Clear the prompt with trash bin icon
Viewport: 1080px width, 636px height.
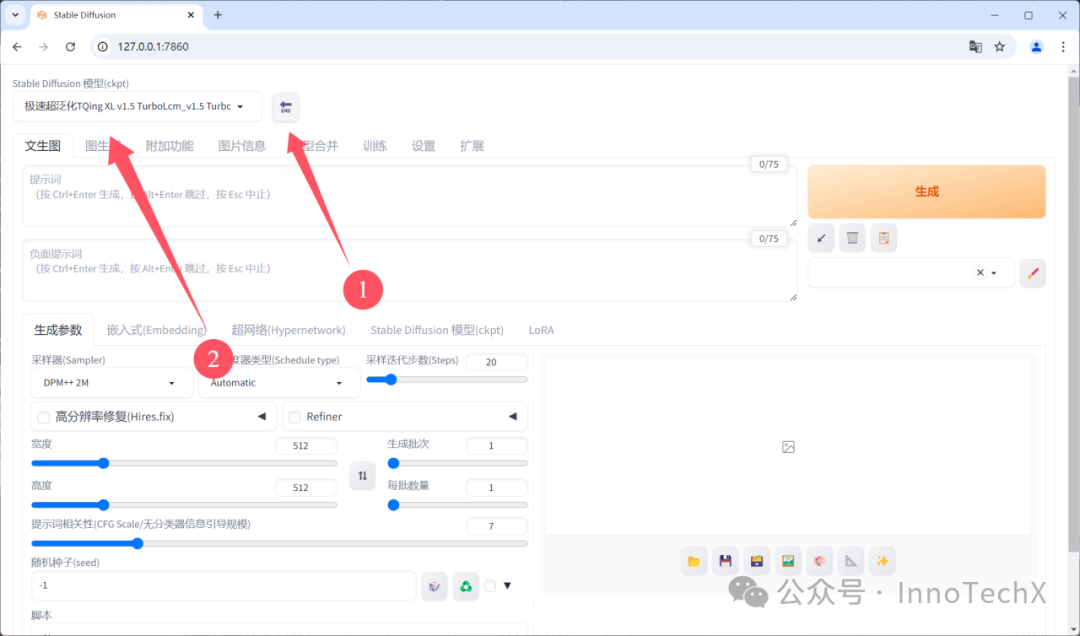point(852,238)
